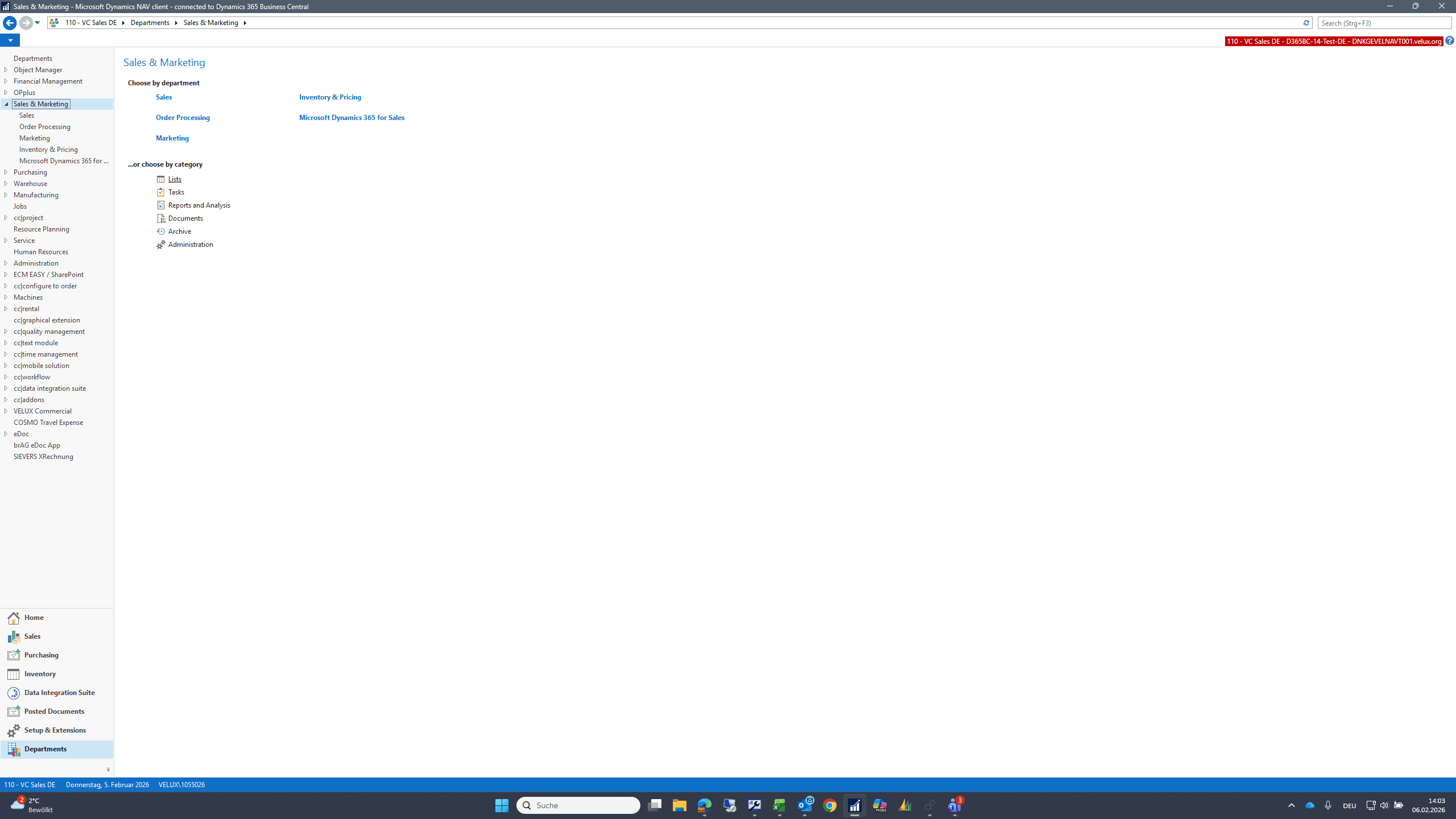
Task: Collapse the Sales & Marketing tree node
Action: [x=6, y=104]
